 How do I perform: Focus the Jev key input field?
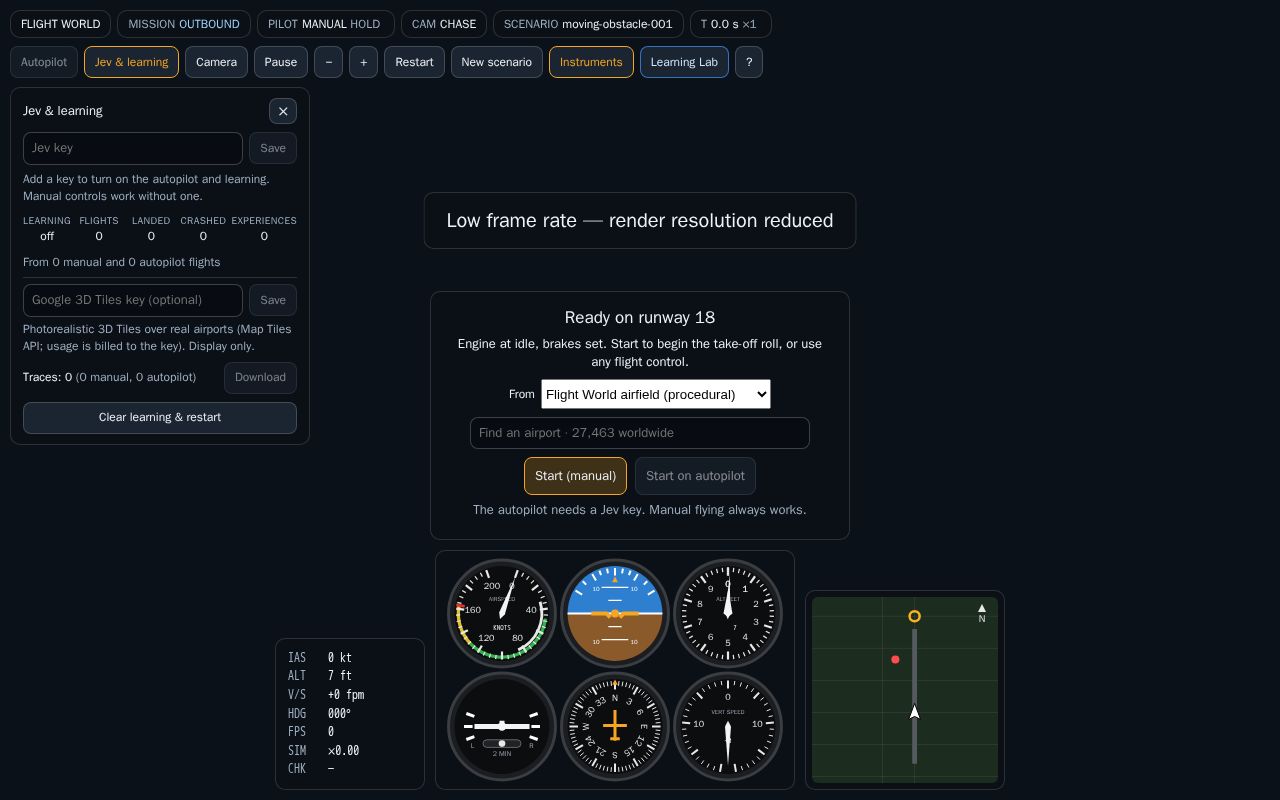(x=133, y=148)
